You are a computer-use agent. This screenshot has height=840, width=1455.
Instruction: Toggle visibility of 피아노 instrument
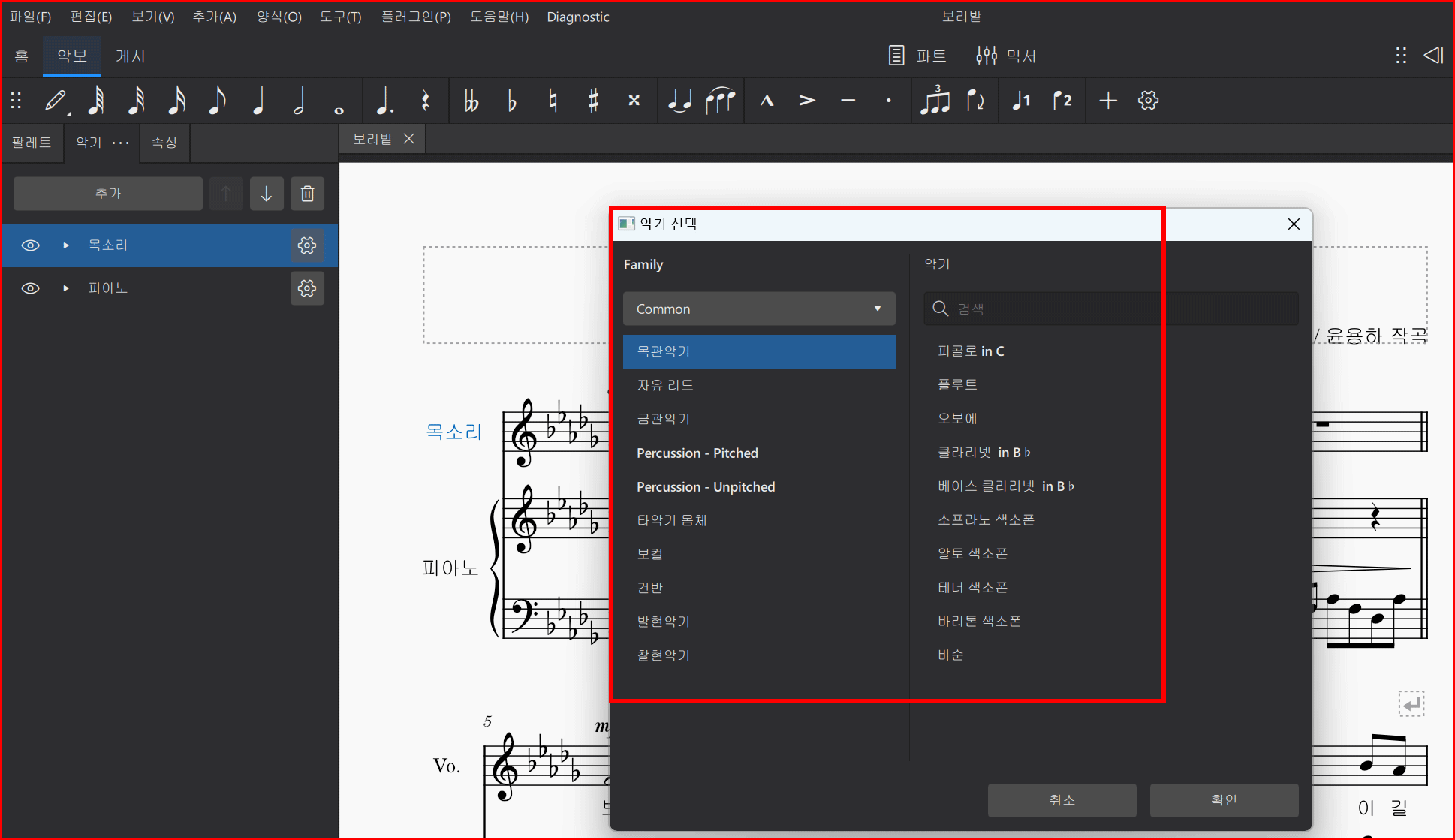30,288
